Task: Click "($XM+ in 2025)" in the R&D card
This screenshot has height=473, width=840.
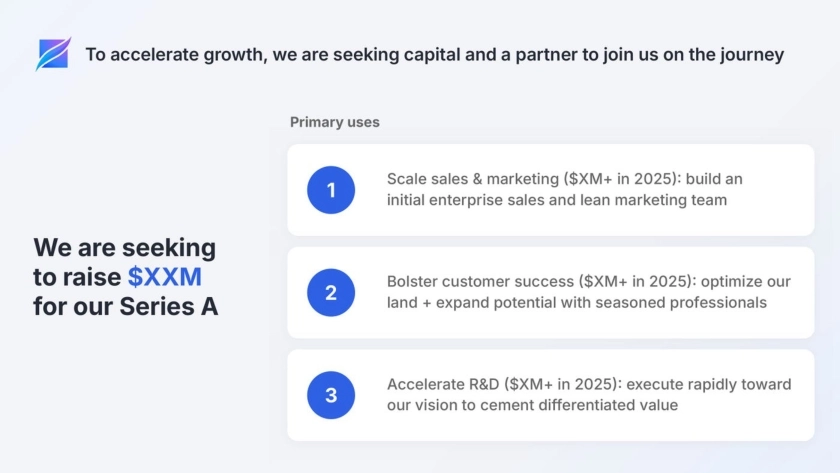Action: [x=554, y=384]
